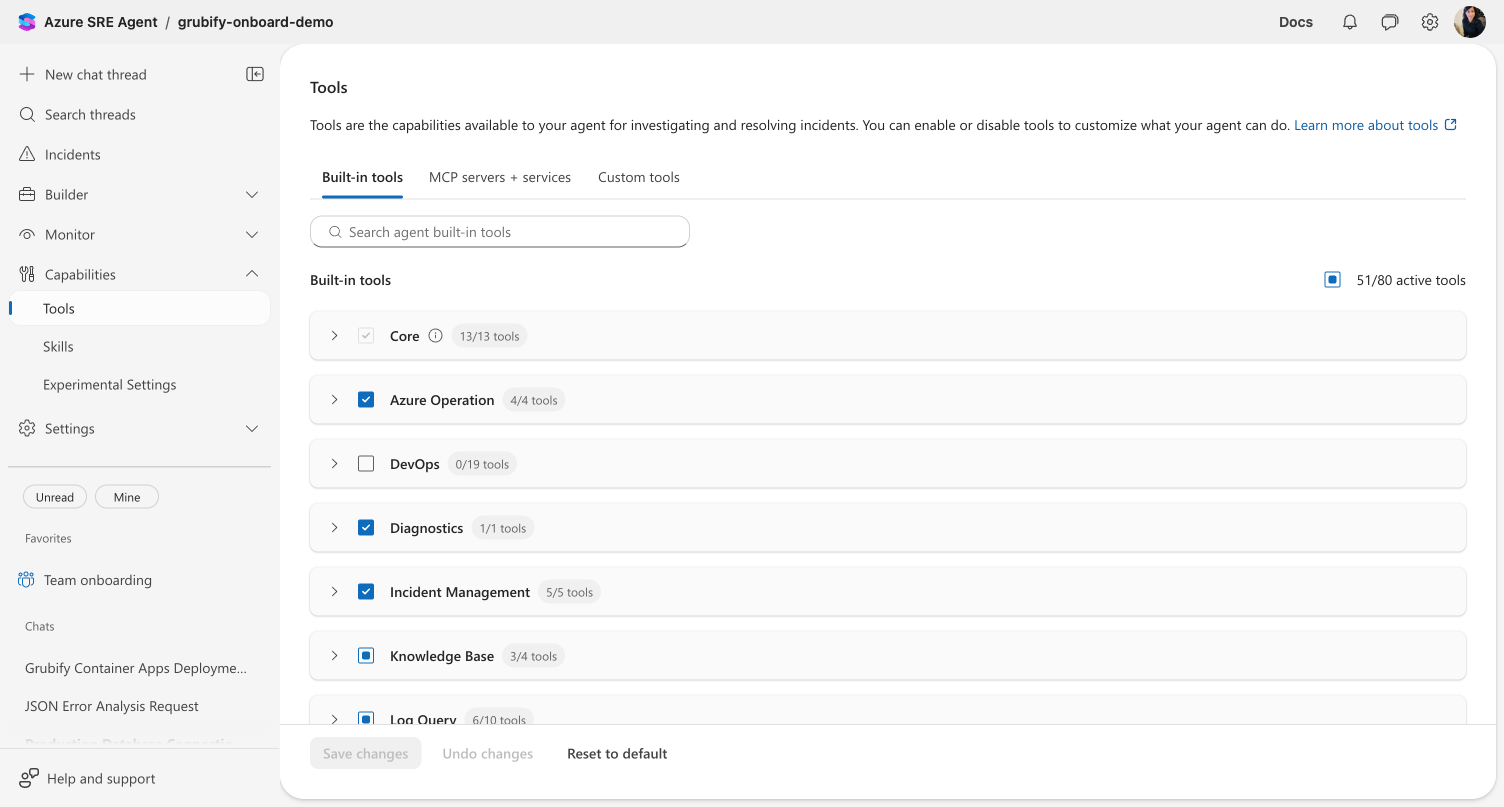The height and width of the screenshot is (807, 1504).
Task: Click the 13/13 tools badge
Action: [x=489, y=336]
